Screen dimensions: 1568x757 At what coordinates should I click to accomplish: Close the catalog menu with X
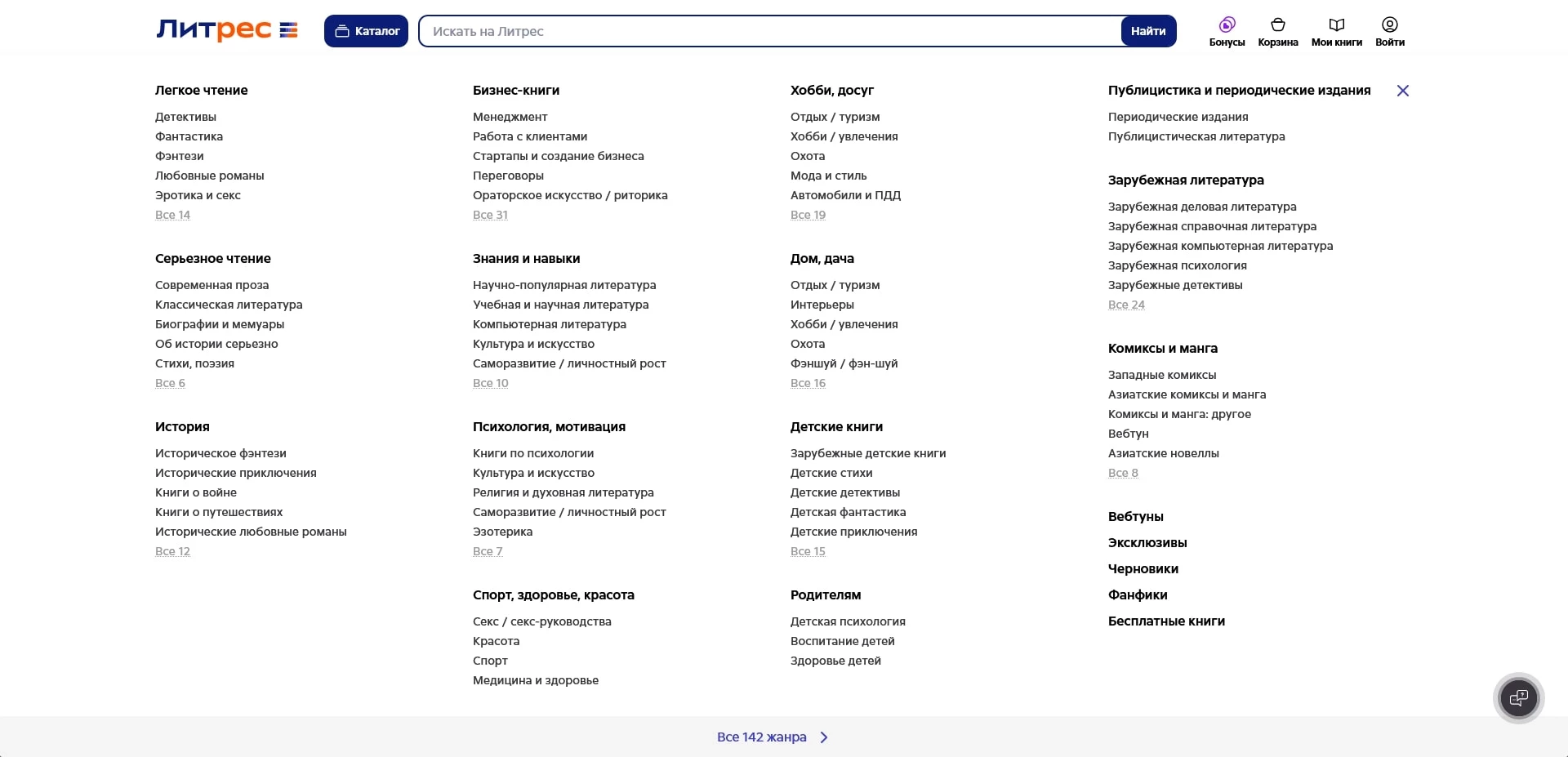click(x=1402, y=91)
